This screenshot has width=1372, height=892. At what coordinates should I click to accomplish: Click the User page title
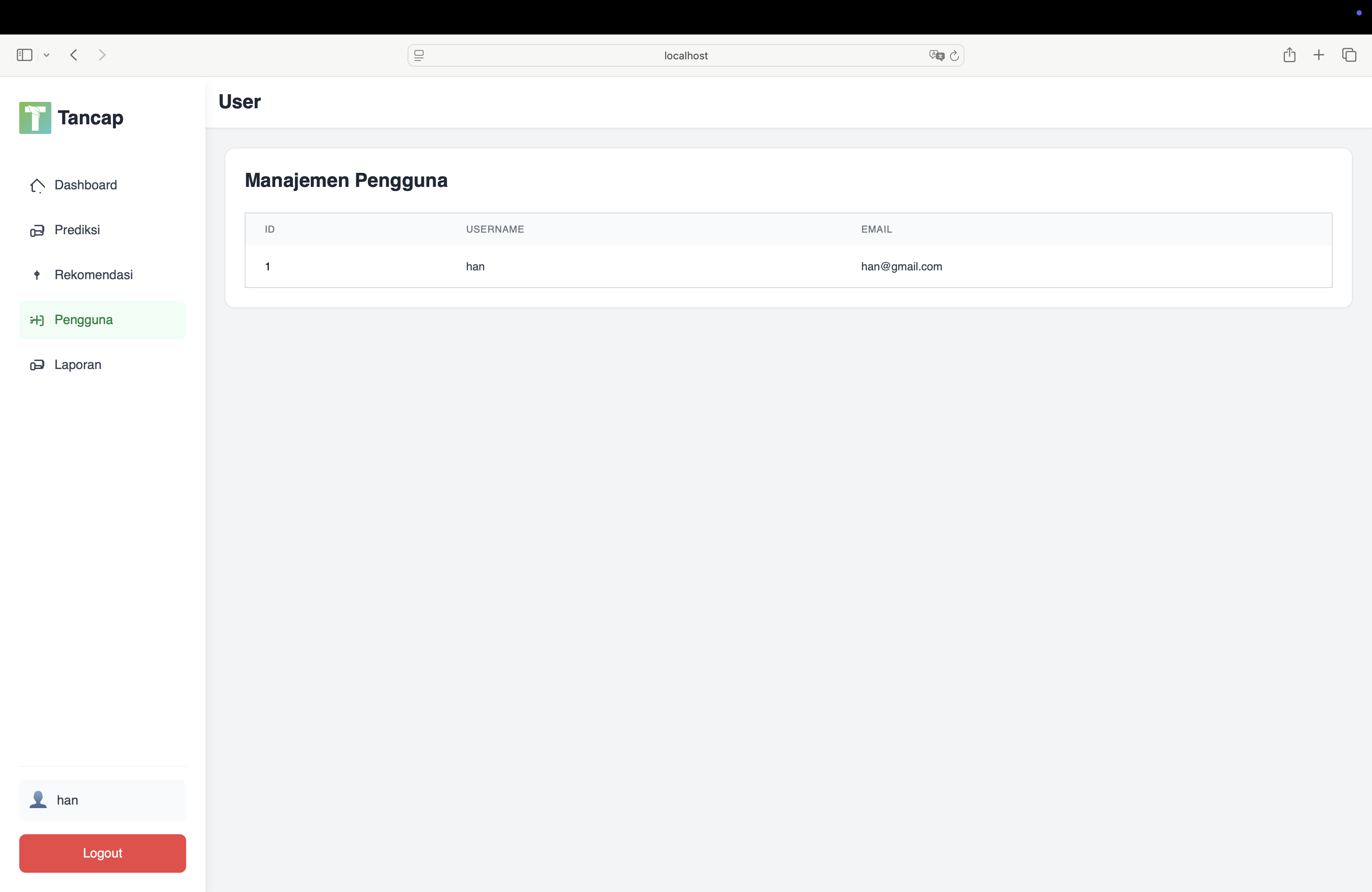point(240,102)
